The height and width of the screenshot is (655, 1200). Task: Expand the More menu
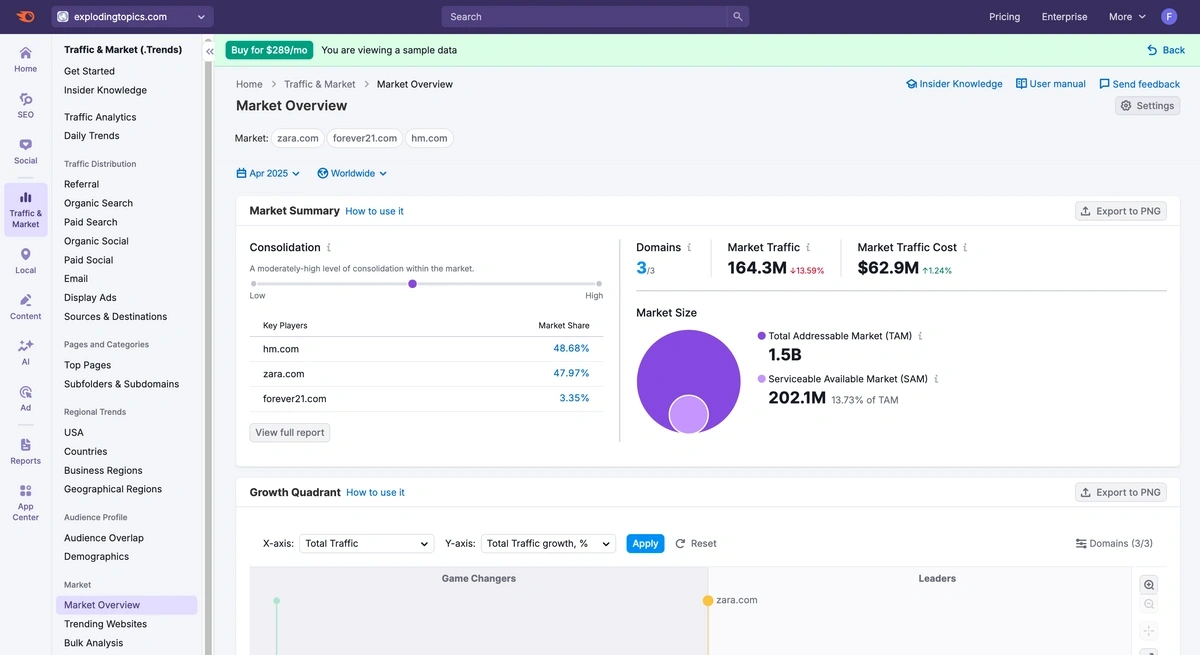tap(1127, 17)
